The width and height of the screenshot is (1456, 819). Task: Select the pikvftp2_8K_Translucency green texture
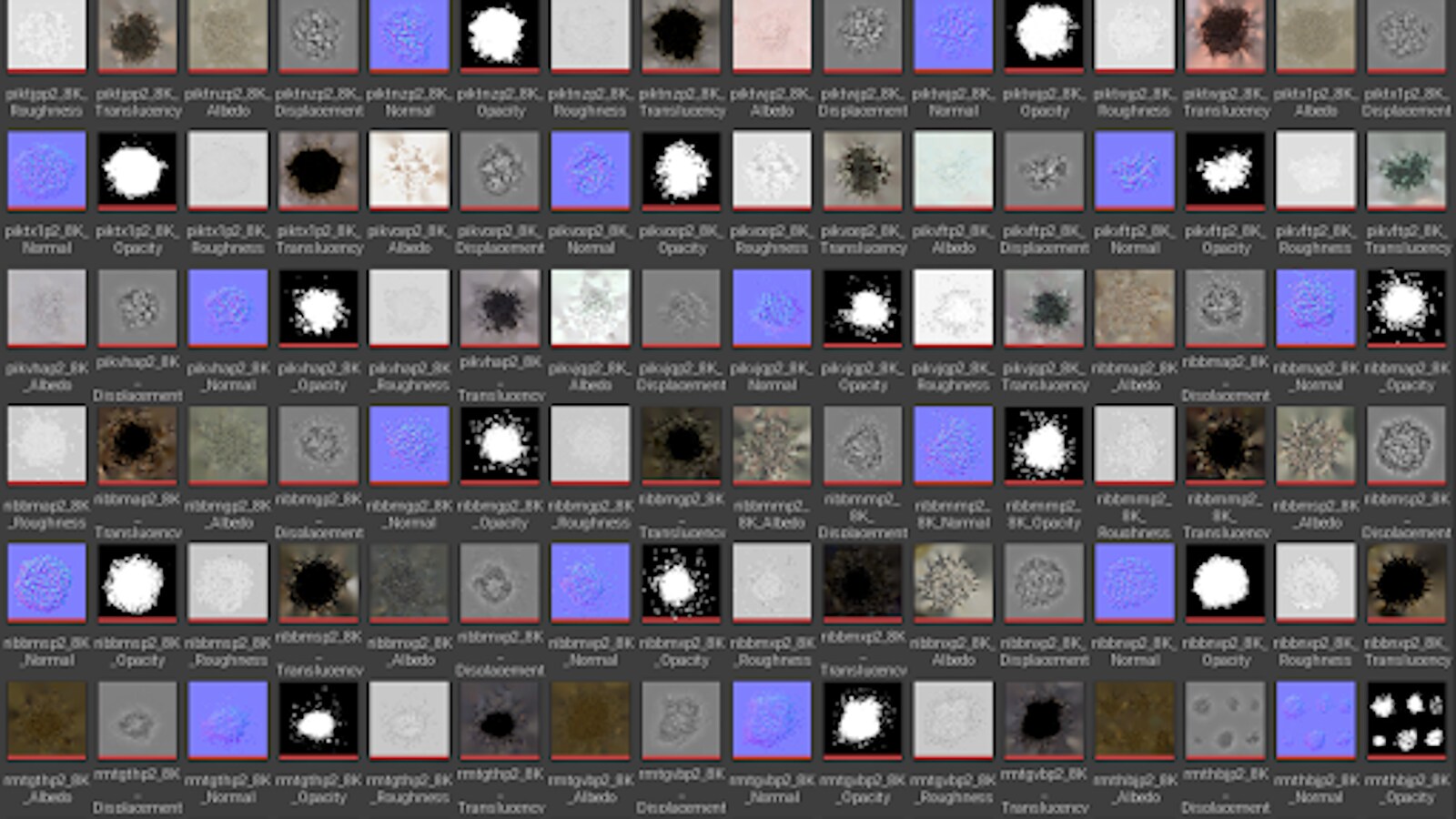coord(1406,170)
